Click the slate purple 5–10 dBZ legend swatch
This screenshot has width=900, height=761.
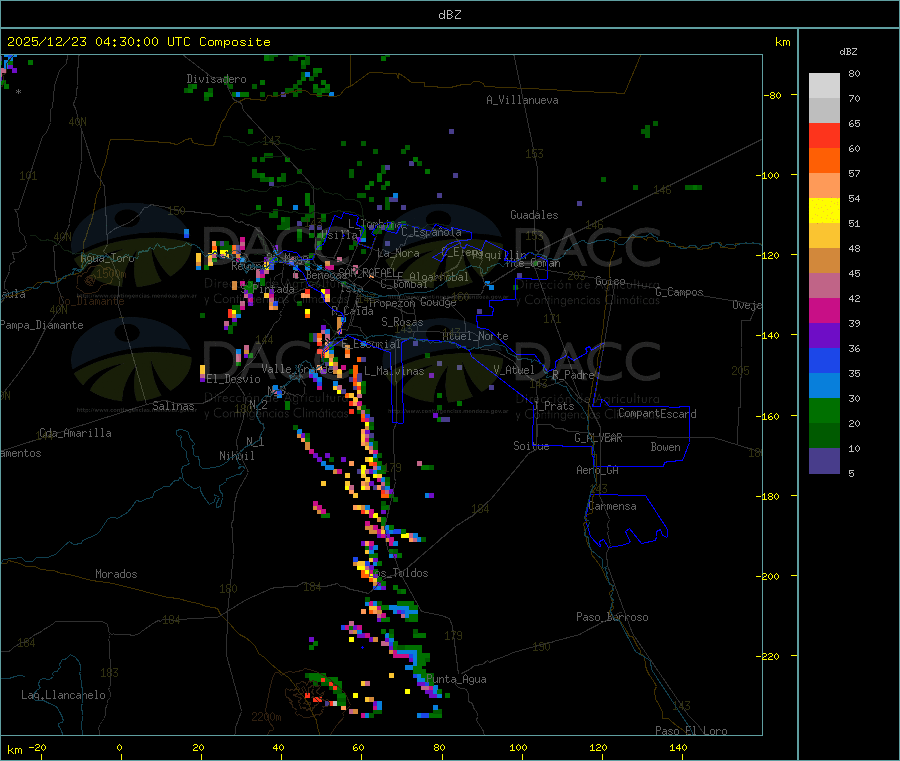tap(824, 461)
